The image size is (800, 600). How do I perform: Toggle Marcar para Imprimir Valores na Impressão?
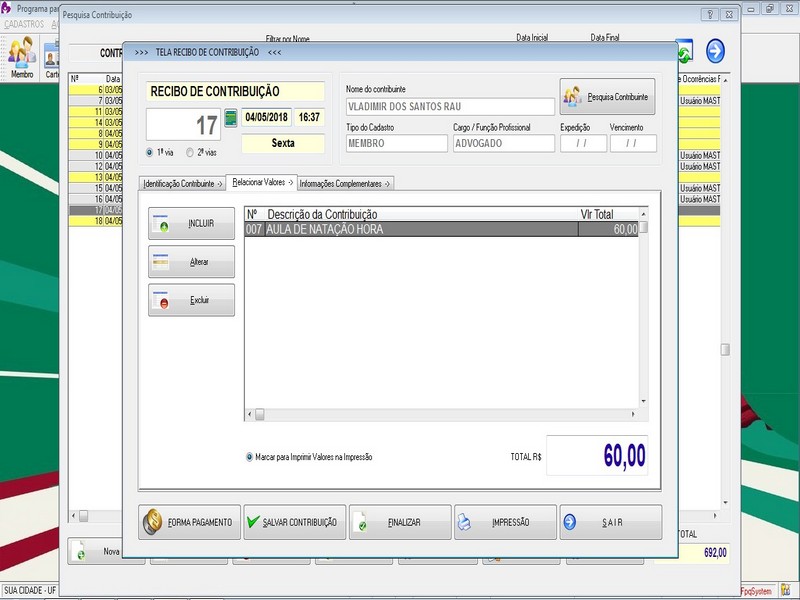tap(249, 457)
